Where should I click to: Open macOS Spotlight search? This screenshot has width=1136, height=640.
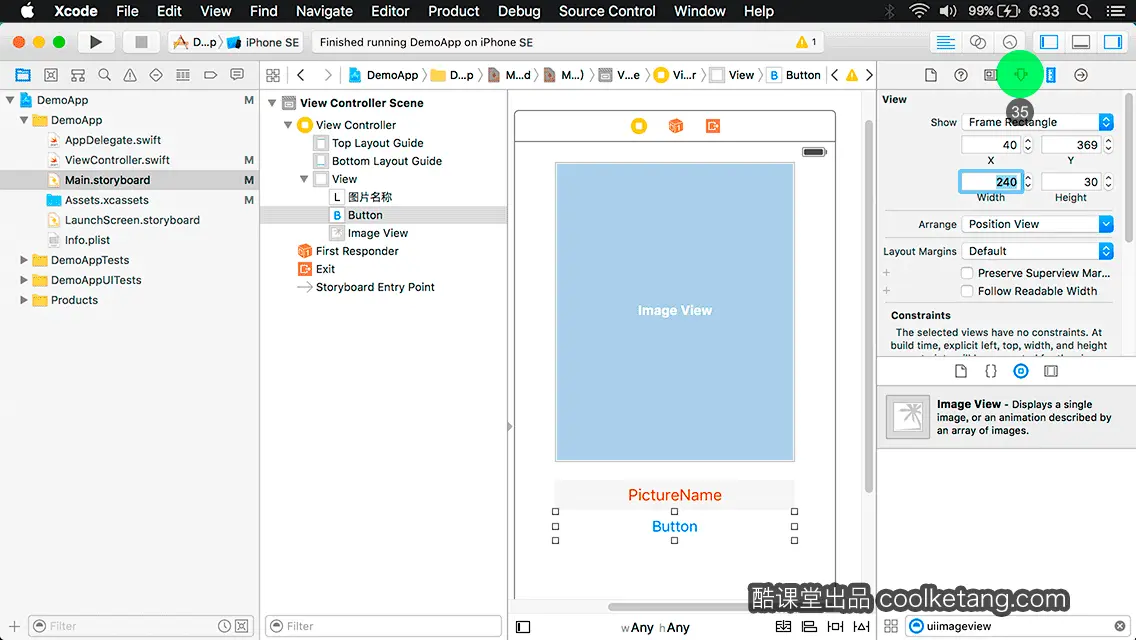point(1084,11)
